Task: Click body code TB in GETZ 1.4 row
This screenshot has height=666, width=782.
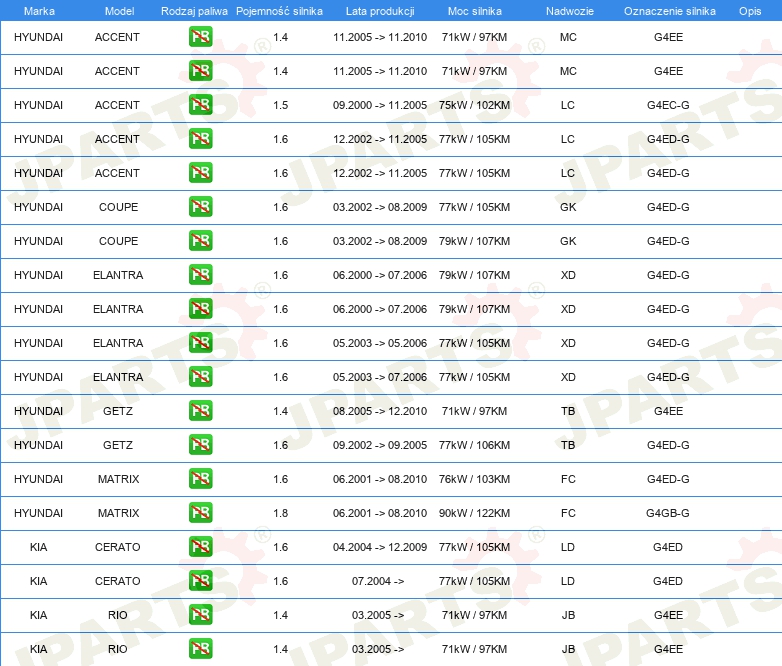Action: tap(568, 411)
